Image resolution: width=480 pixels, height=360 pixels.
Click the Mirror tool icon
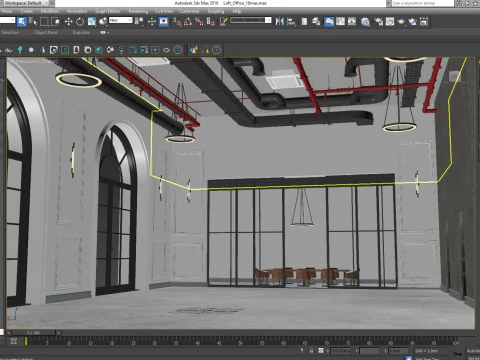point(280,22)
